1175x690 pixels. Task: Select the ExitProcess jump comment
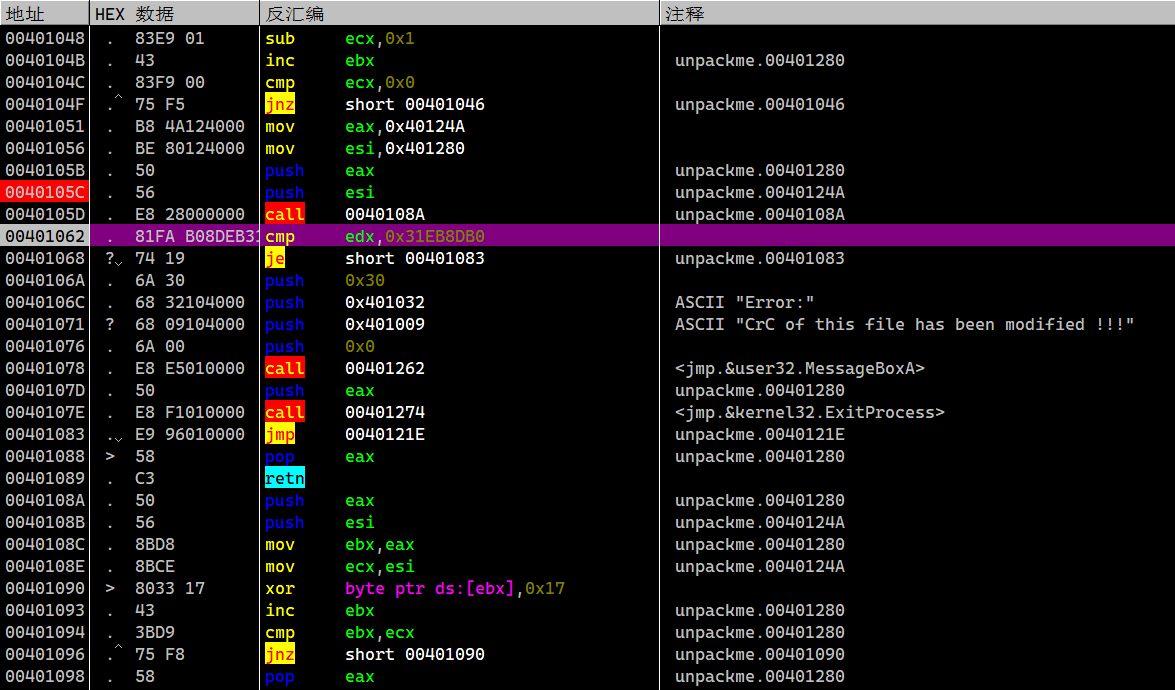coord(809,412)
